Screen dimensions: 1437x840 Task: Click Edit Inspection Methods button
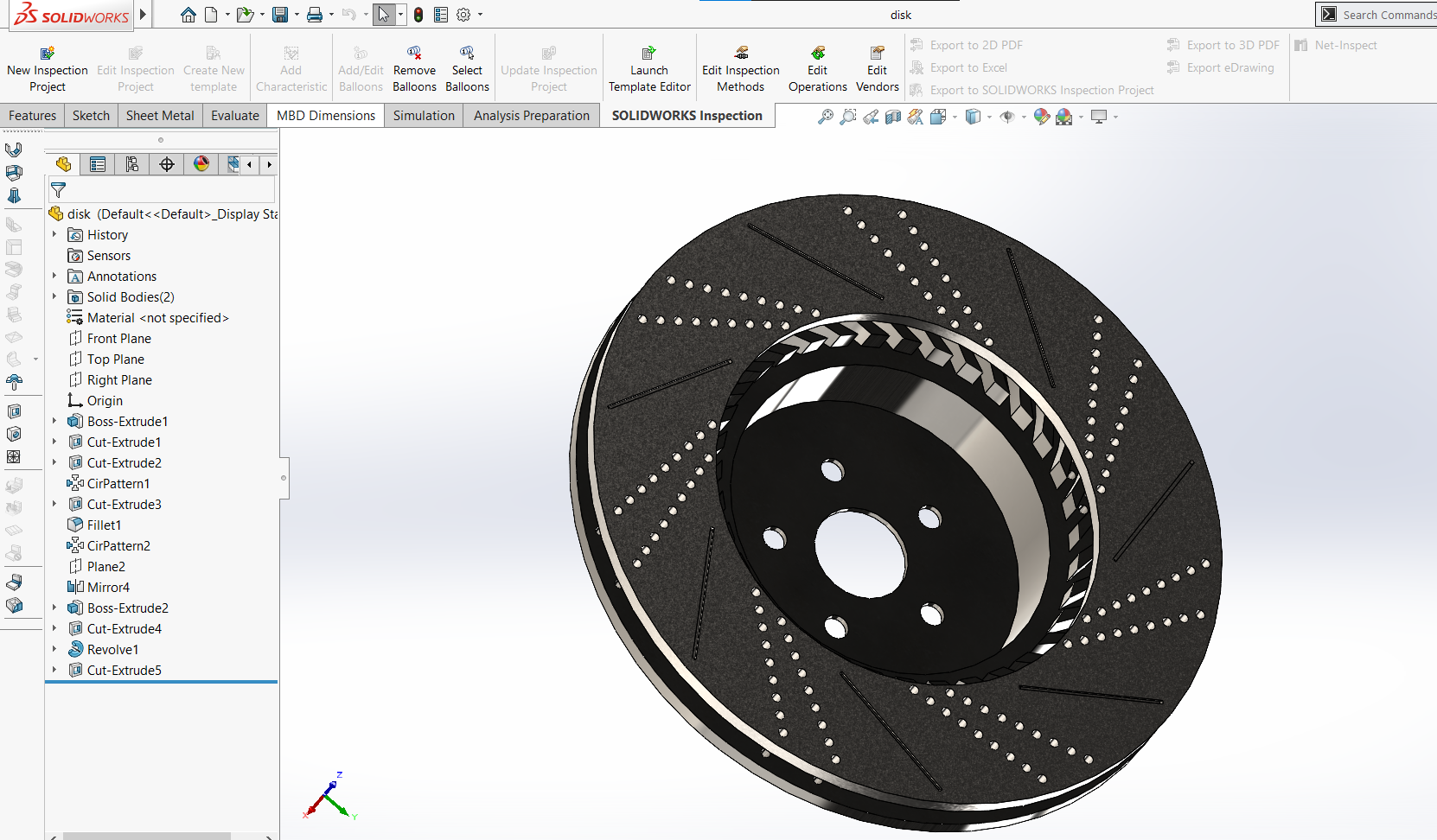tap(740, 69)
